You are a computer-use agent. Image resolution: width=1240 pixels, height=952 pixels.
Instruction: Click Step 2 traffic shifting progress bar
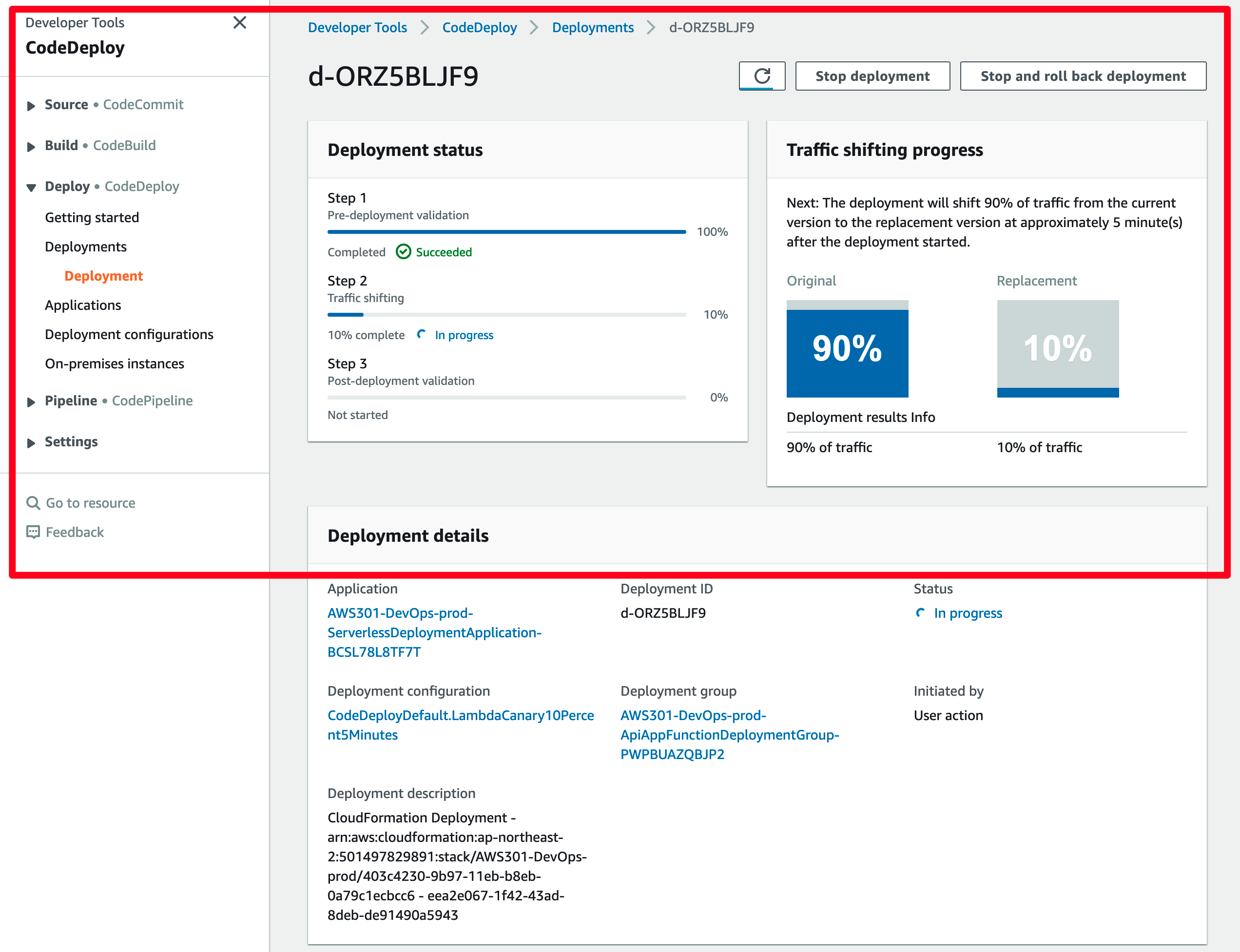pyautogui.click(x=507, y=315)
